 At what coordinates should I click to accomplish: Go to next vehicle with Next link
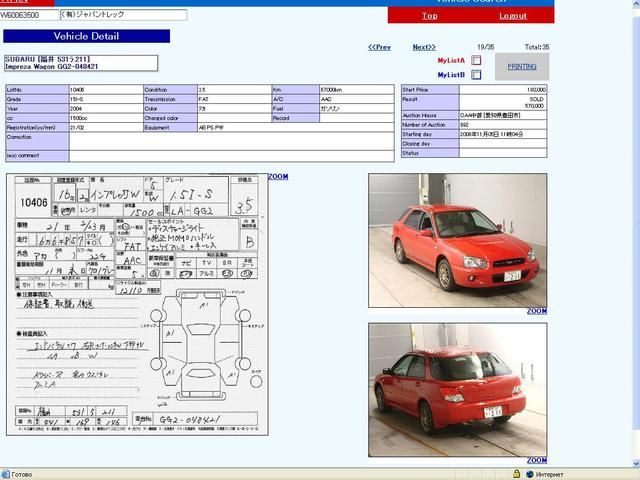[x=424, y=47]
